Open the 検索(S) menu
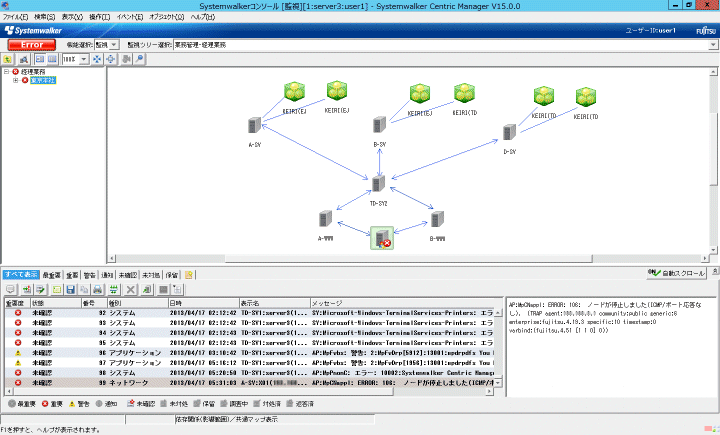 coord(45,17)
